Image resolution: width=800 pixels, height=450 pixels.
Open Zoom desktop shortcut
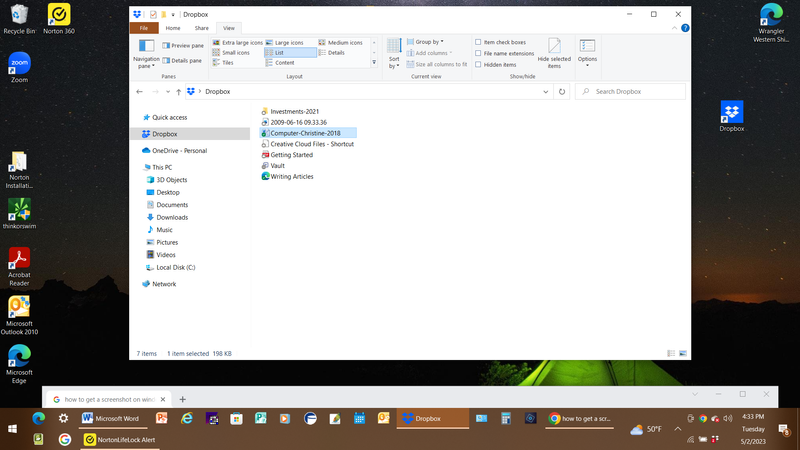pos(19,67)
